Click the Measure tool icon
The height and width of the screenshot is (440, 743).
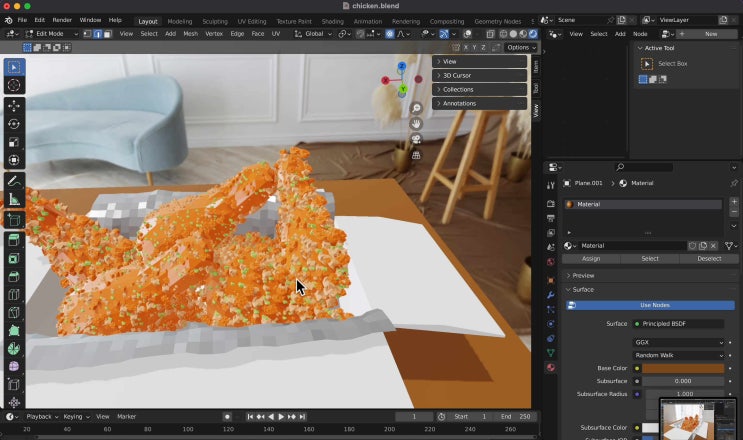[x=14, y=200]
